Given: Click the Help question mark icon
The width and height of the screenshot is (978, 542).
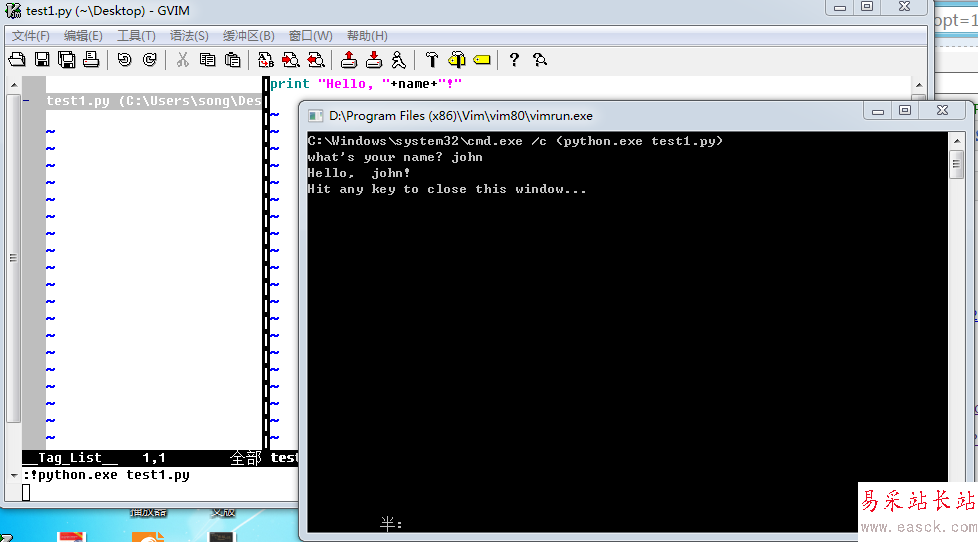Looking at the screenshot, I should pyautogui.click(x=514, y=60).
